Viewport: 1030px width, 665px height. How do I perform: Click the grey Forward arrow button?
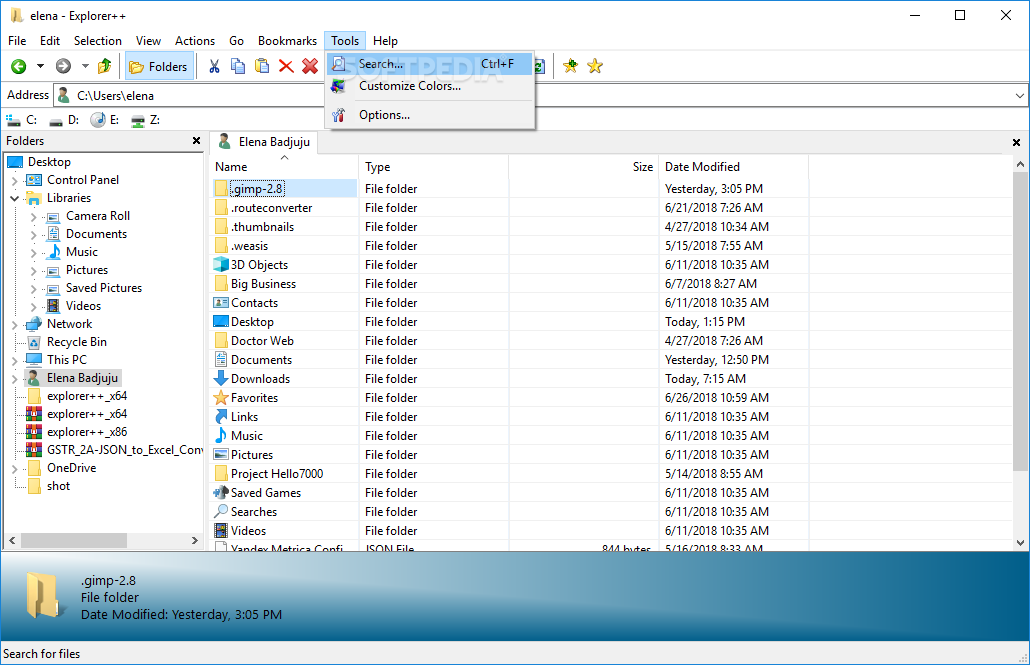[63, 66]
